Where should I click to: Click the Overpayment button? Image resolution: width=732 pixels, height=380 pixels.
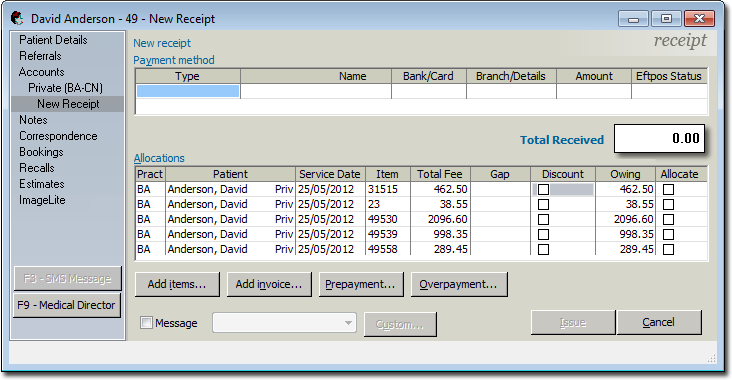click(459, 284)
